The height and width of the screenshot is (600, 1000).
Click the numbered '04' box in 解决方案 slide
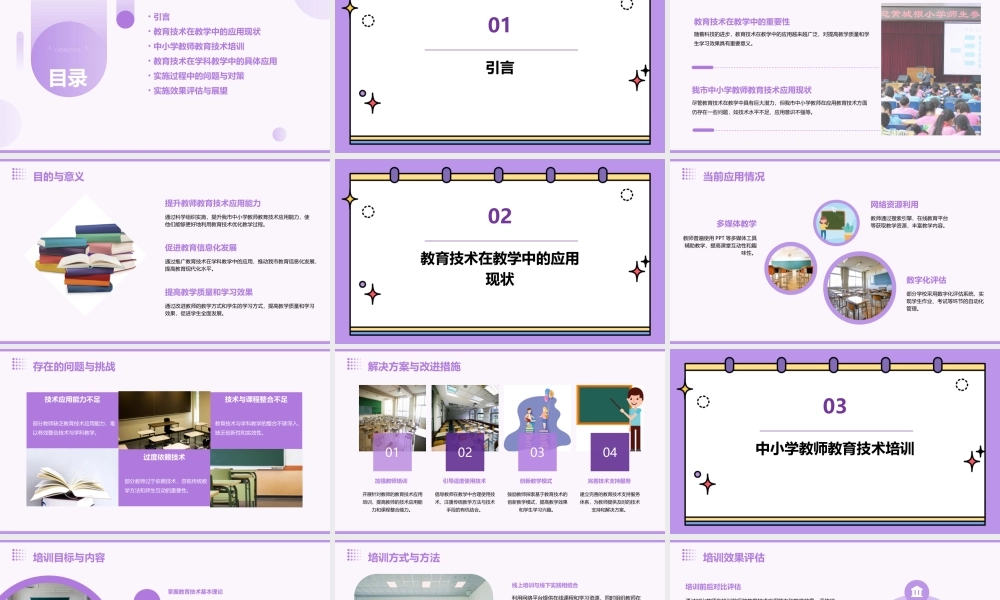click(610, 452)
